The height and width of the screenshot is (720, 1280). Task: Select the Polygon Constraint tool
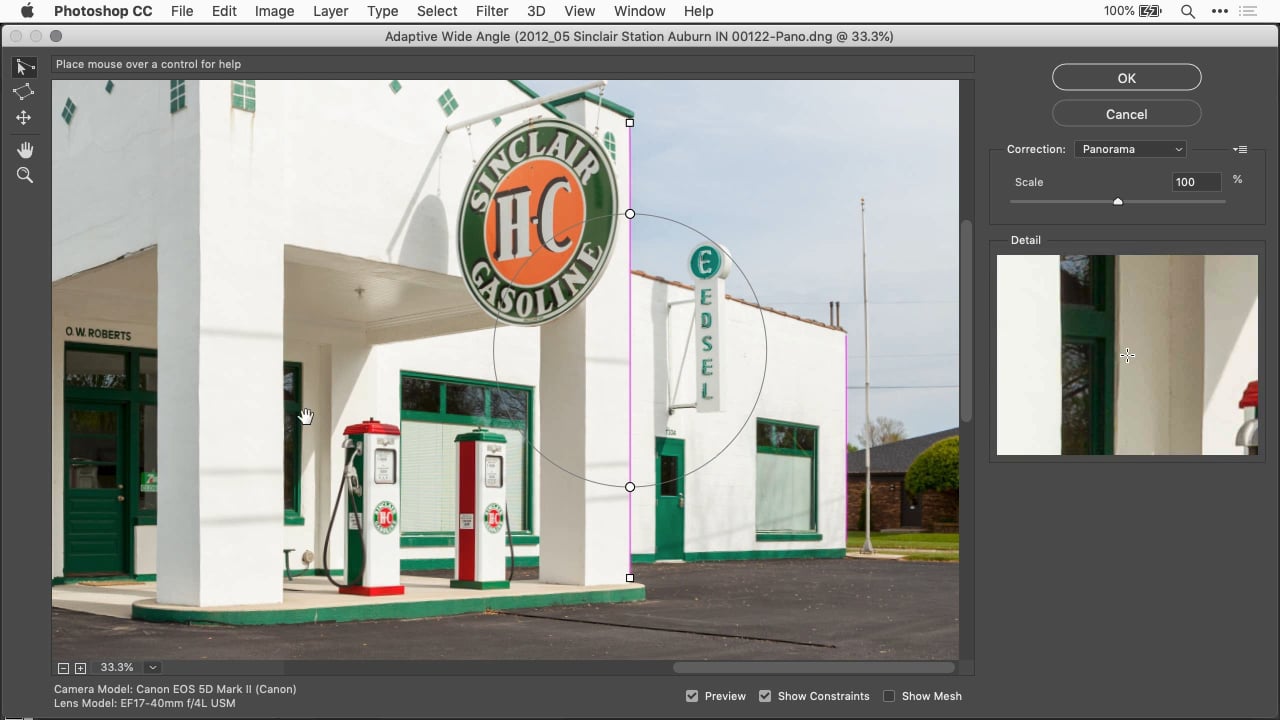click(x=23, y=92)
